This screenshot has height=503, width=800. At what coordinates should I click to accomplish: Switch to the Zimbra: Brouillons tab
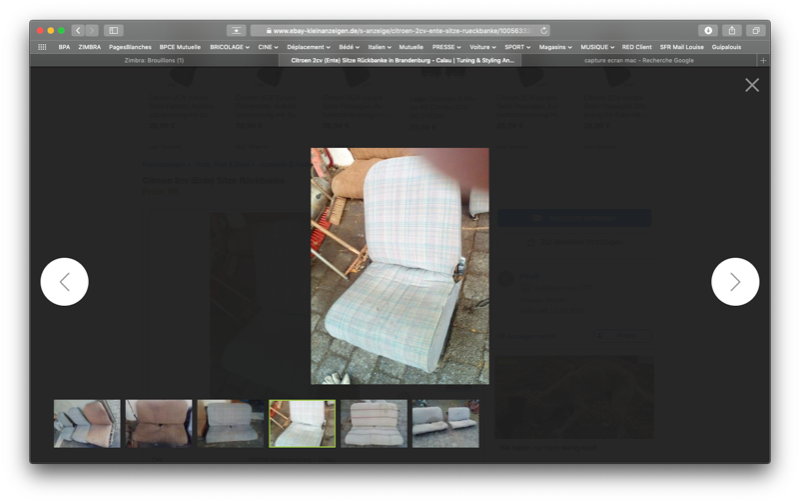coord(154,60)
